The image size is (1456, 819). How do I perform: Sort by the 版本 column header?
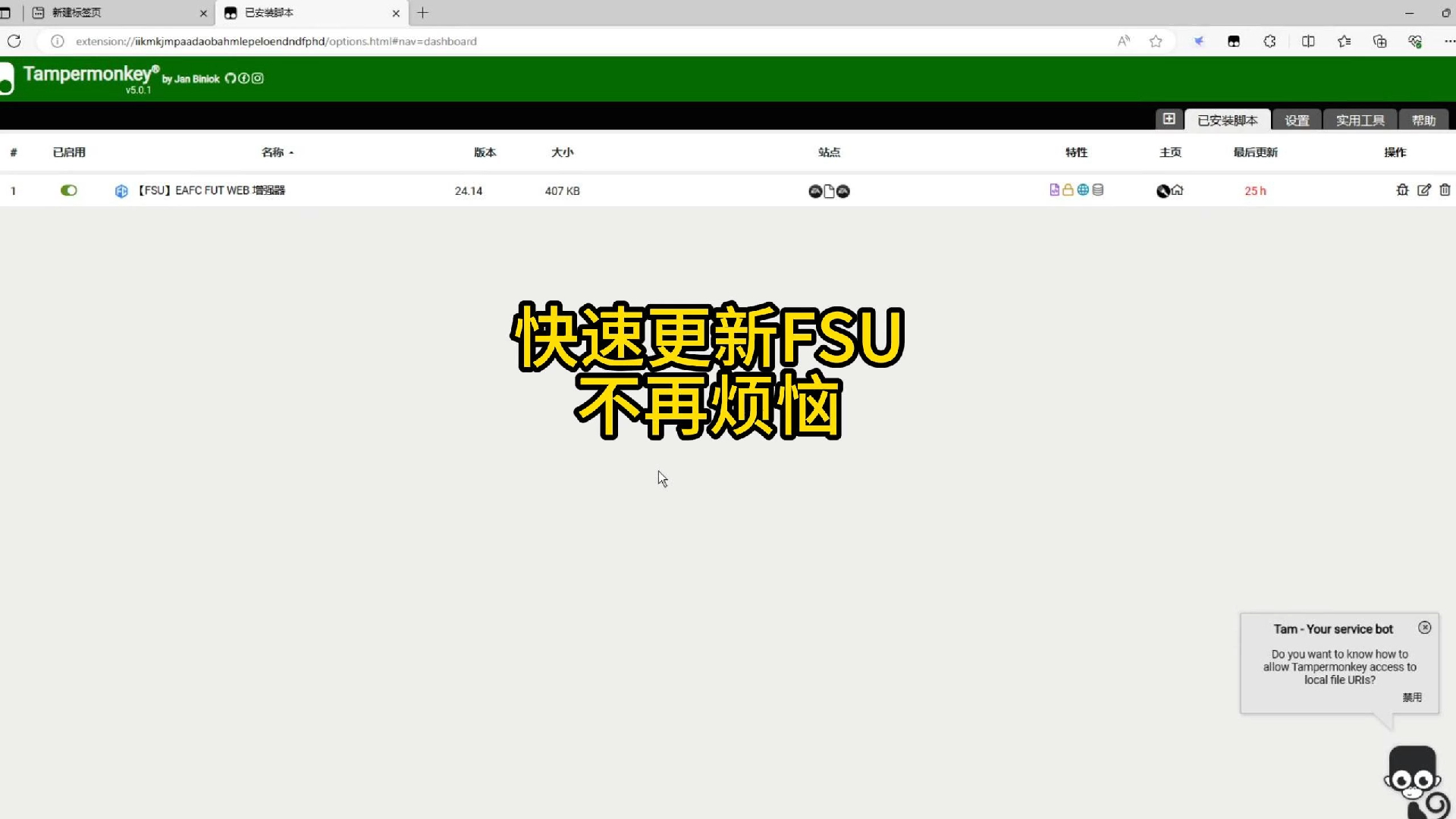pos(485,152)
